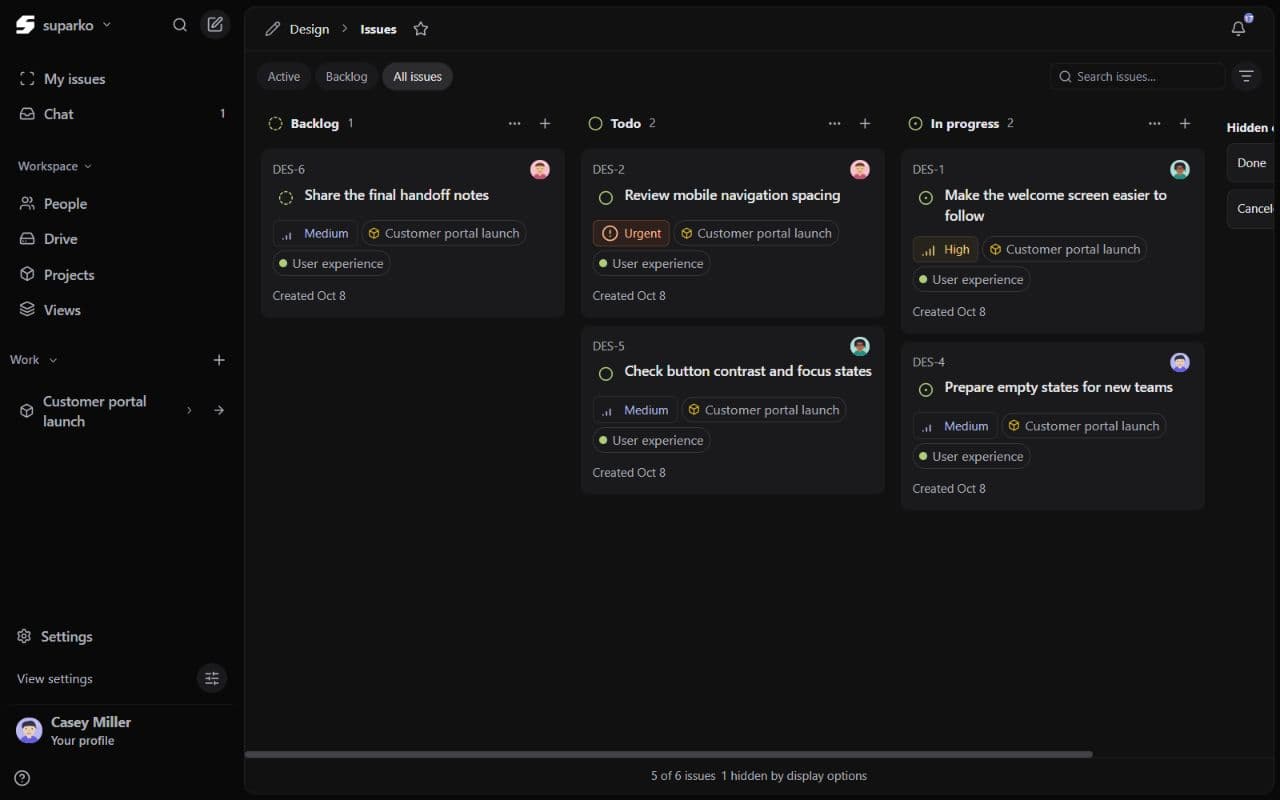Open Backlog column more options menu
The width and height of the screenshot is (1280, 800).
point(514,124)
